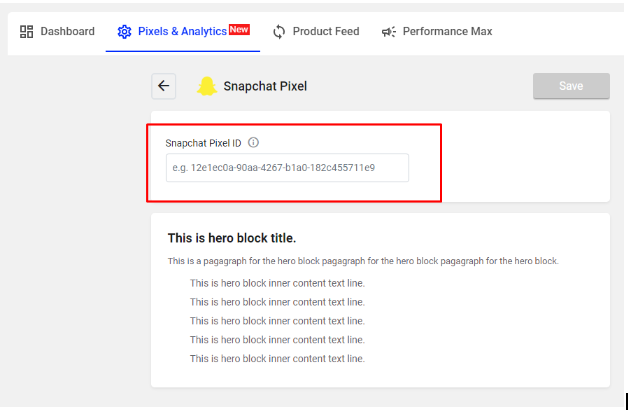
Task: Click the hero block paragraph text
Action: [363, 261]
